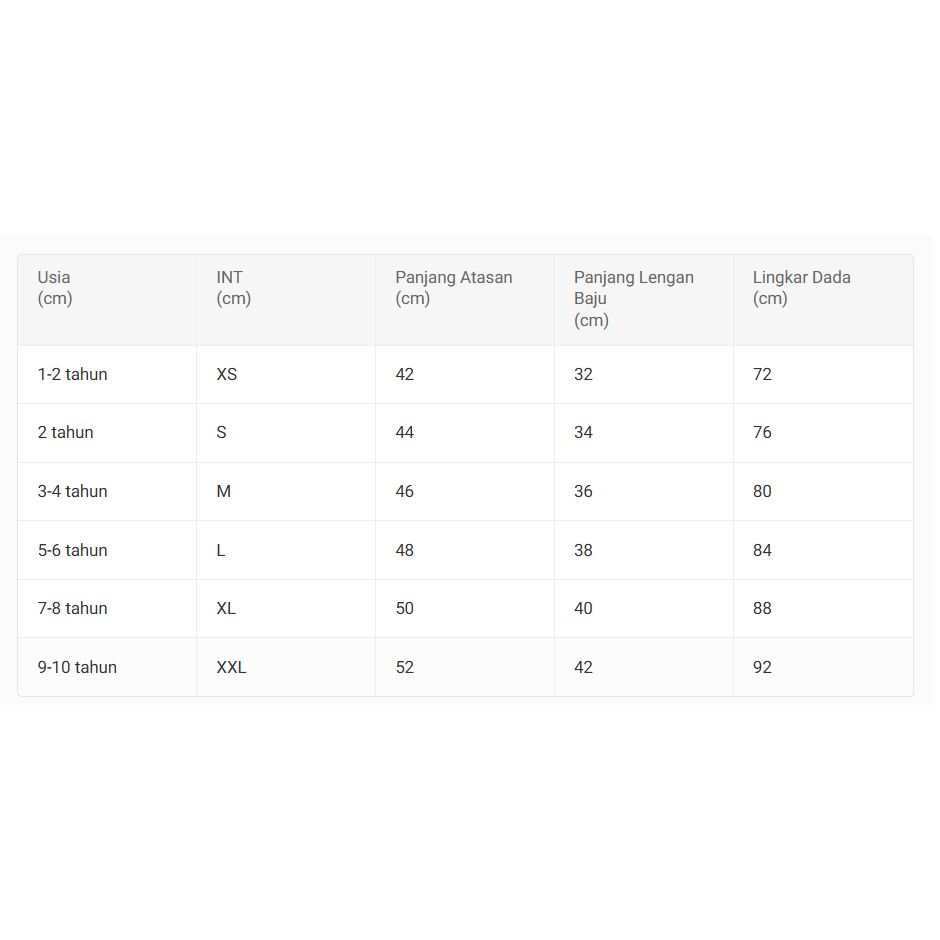Click the 9-10 tahun age cell
The height and width of the screenshot is (940, 940).
coord(78,667)
